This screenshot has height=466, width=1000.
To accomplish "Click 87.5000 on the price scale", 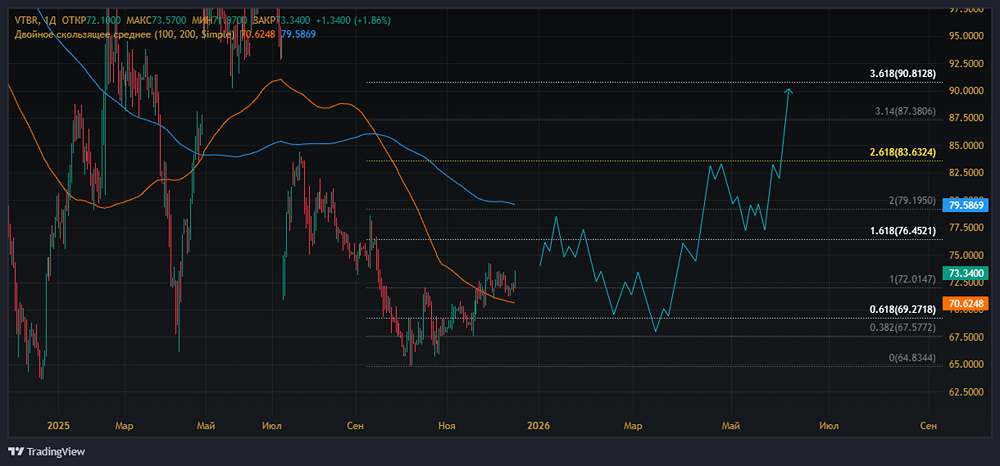I will coord(967,119).
